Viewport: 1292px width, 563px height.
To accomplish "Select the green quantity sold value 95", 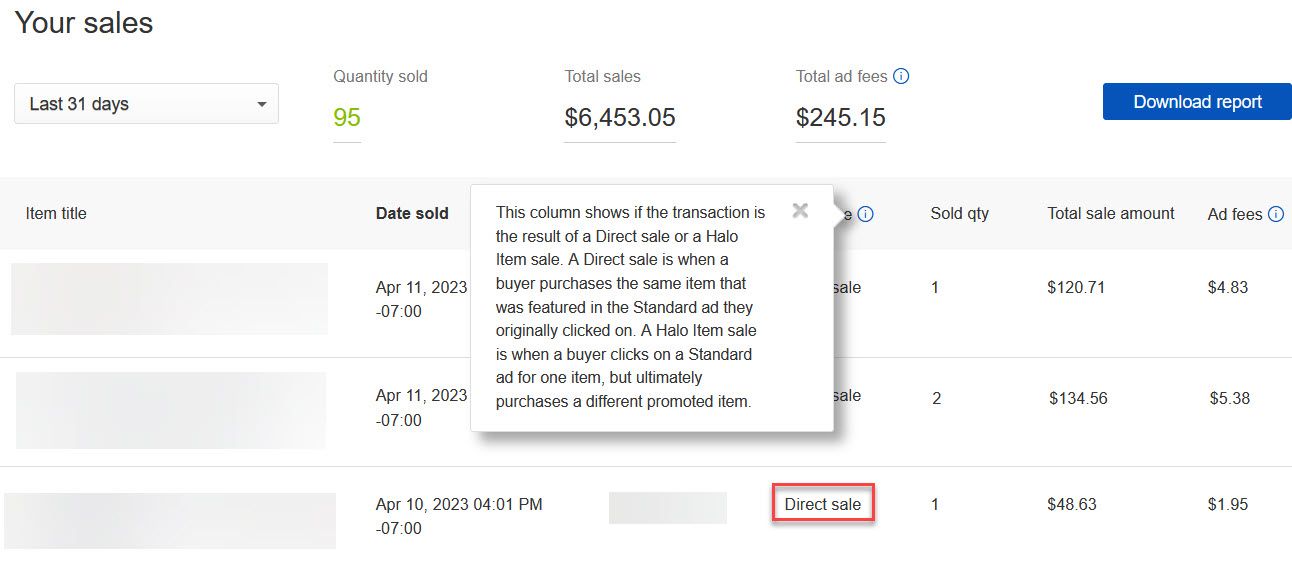I will coord(347,118).
